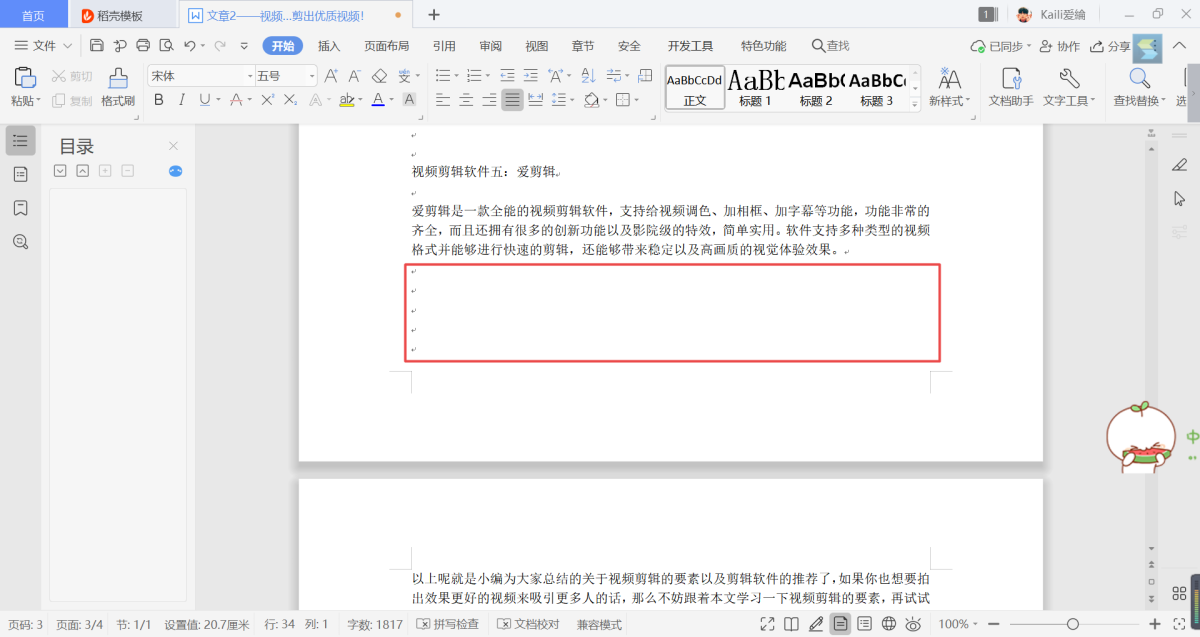Apply superscript formatting
The height and width of the screenshot is (637, 1200).
tap(267, 100)
